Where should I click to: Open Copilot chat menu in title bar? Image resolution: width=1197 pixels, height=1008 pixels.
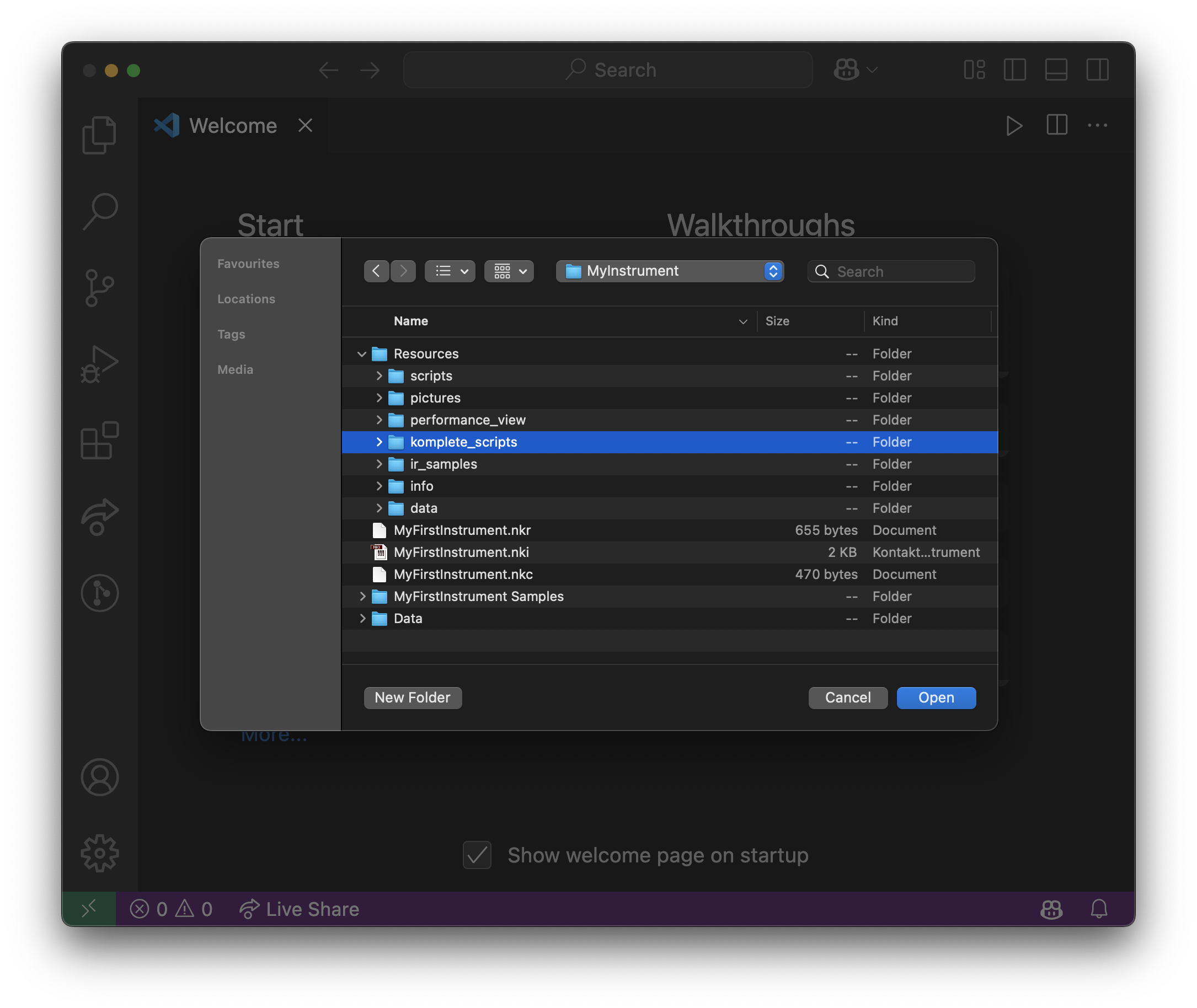[x=855, y=69]
